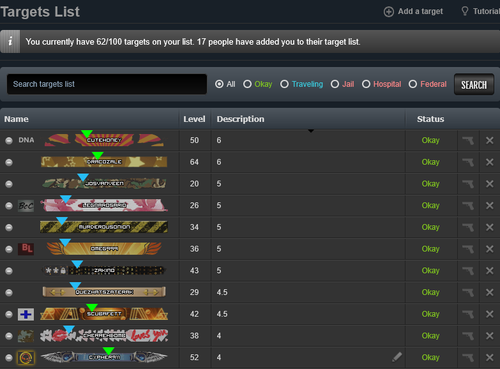This screenshot has width=500, height=369.
Task: Click the gun icon in the level 64 row
Action: (x=468, y=162)
